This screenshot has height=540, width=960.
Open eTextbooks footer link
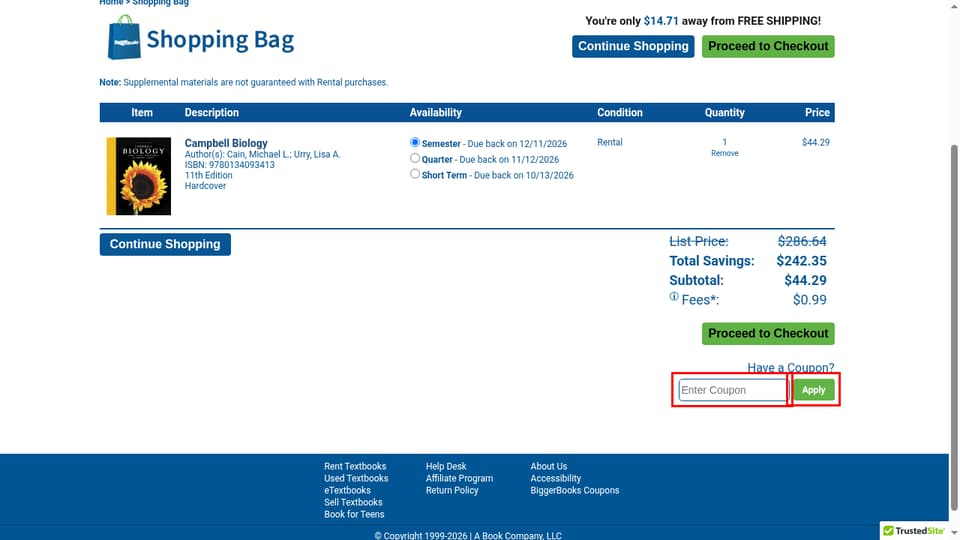[x=347, y=490]
